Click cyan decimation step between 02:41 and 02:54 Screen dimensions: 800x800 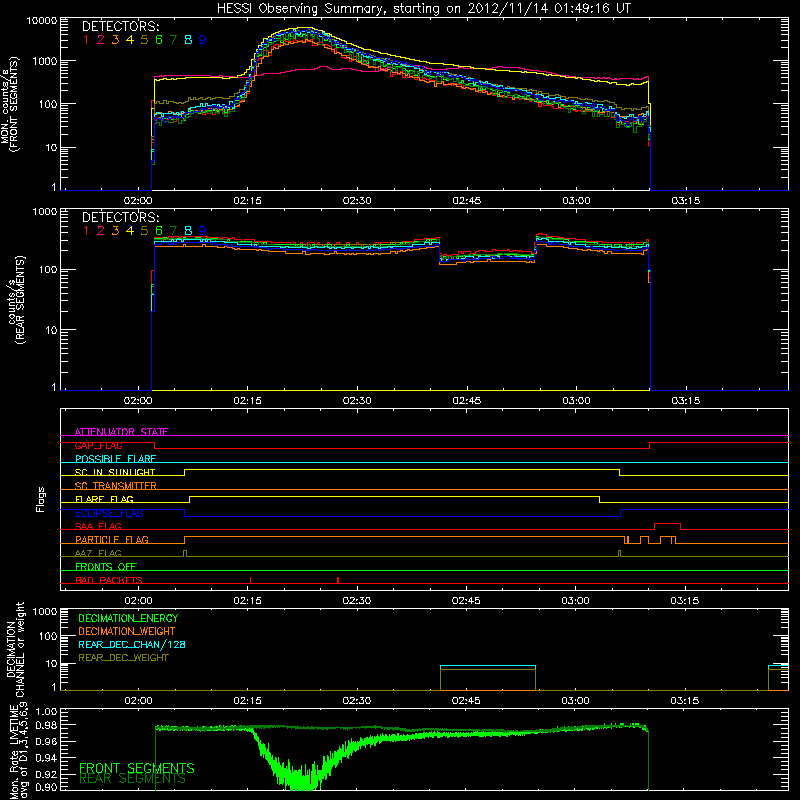[488, 666]
